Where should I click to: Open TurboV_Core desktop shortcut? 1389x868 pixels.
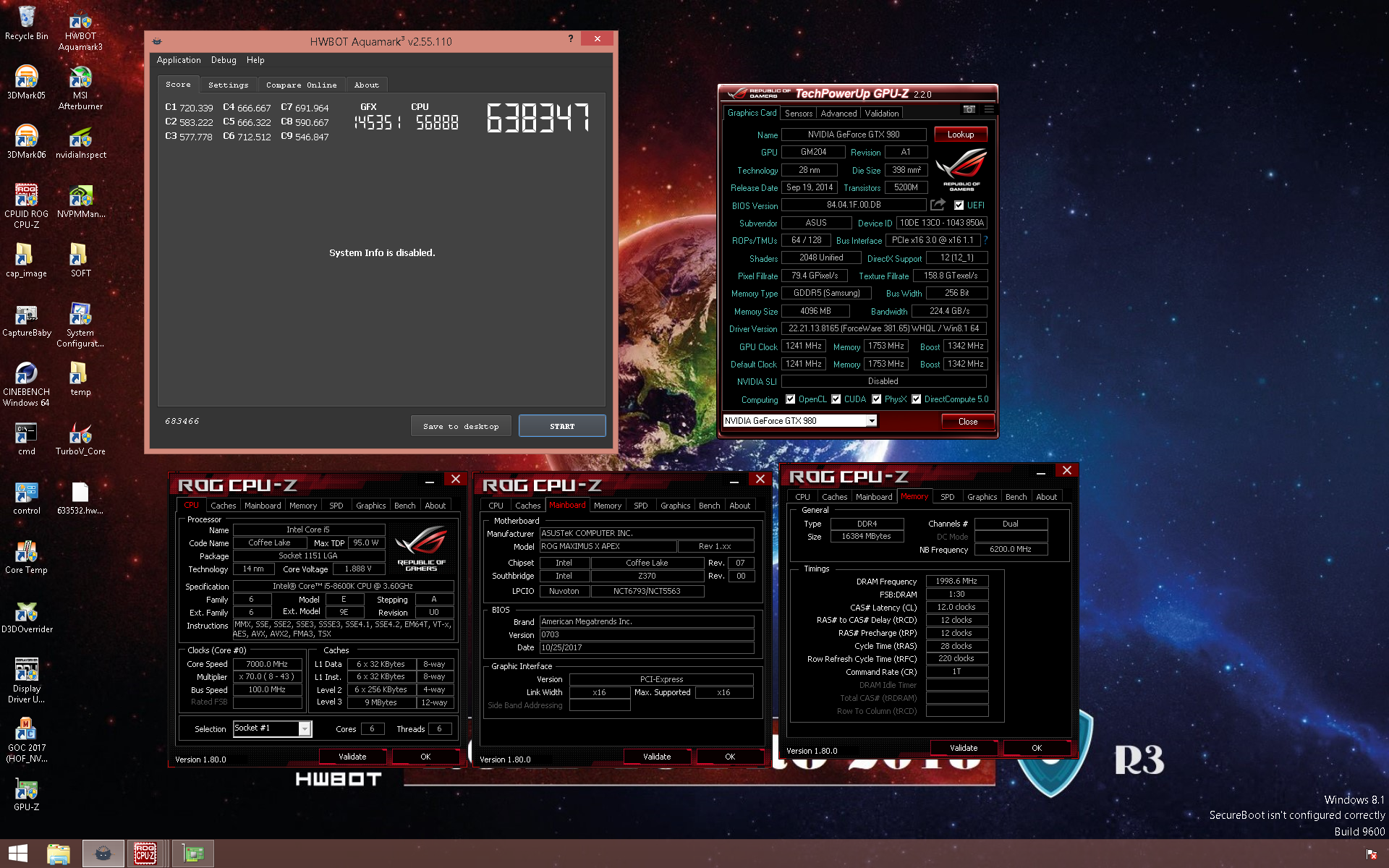click(80, 438)
